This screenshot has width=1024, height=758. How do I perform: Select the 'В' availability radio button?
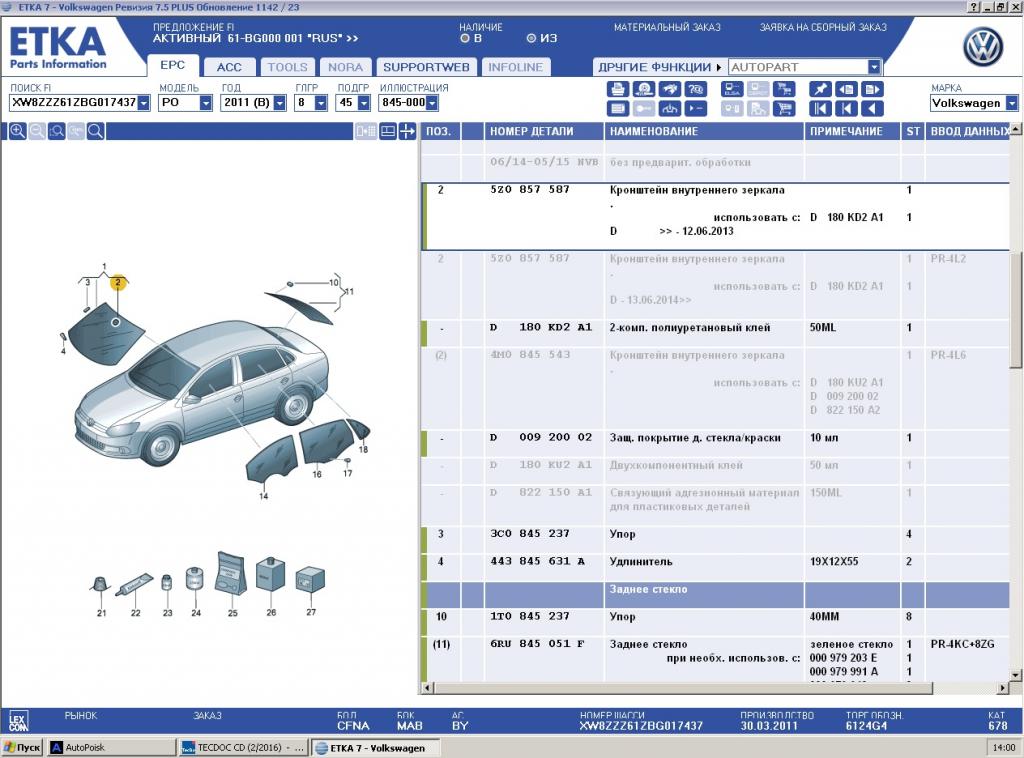coord(465,39)
